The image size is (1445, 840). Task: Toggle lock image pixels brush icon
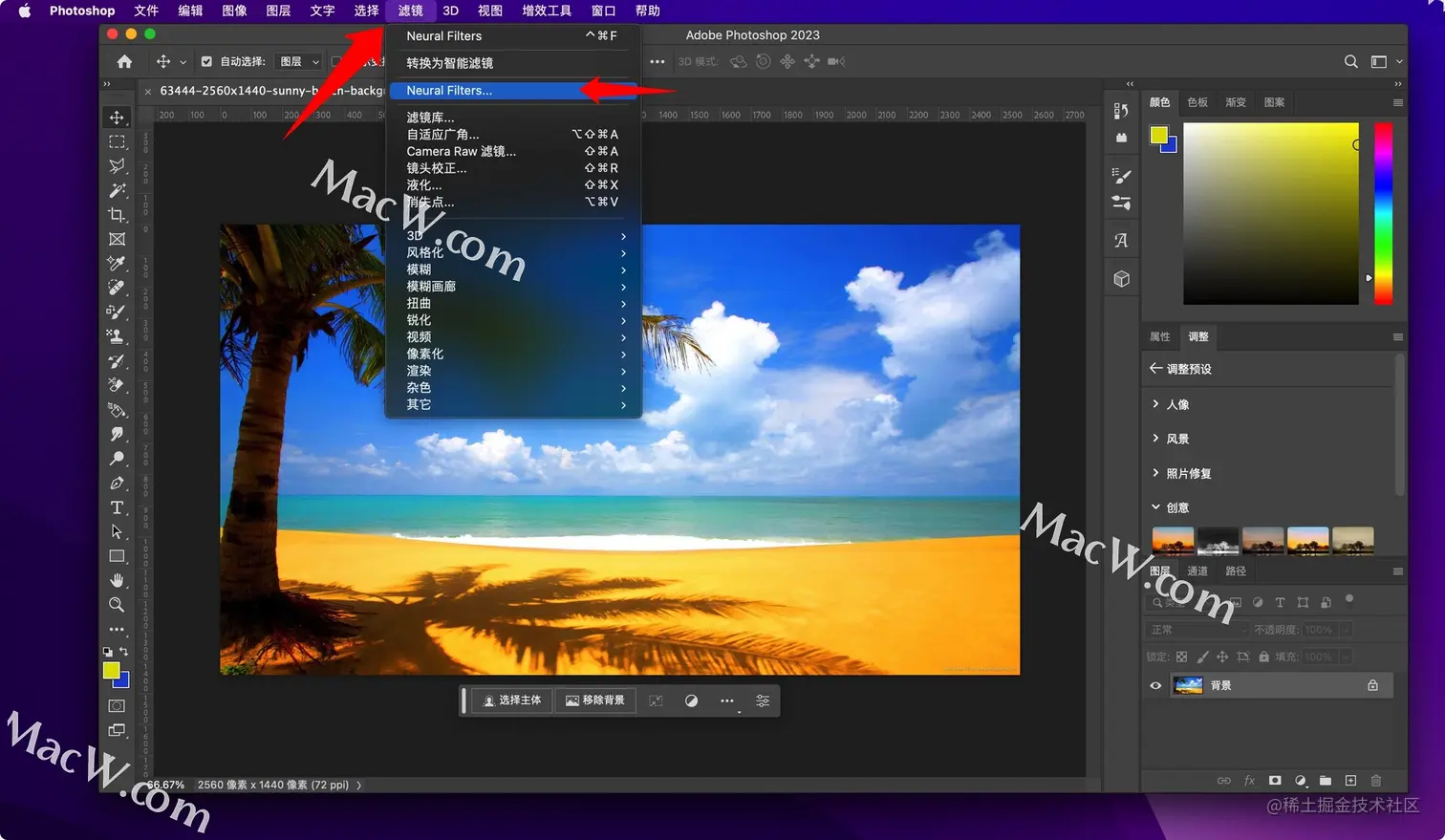pos(1202,657)
